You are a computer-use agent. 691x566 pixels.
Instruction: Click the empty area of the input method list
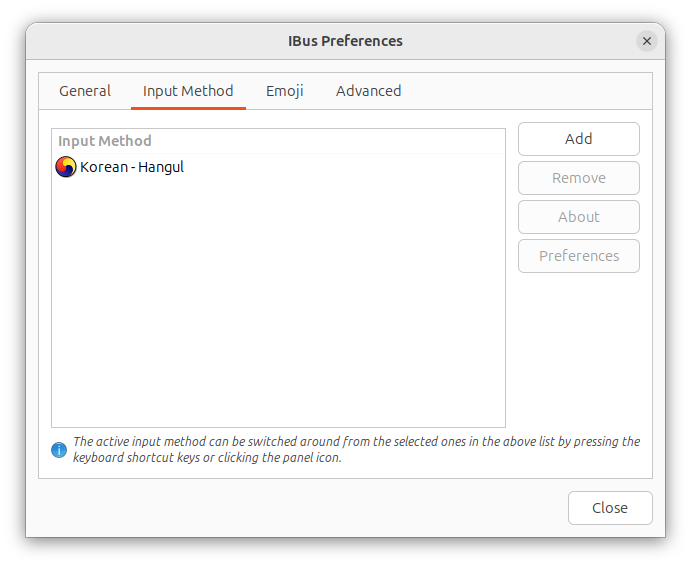click(278, 300)
